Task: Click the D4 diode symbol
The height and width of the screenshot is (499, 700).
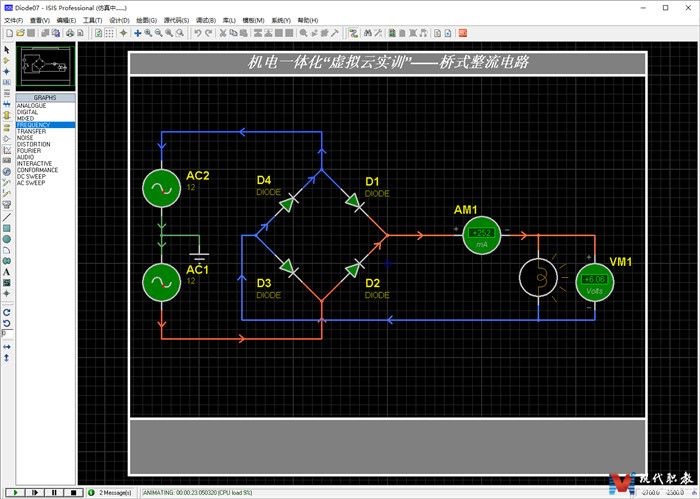Action: point(288,203)
